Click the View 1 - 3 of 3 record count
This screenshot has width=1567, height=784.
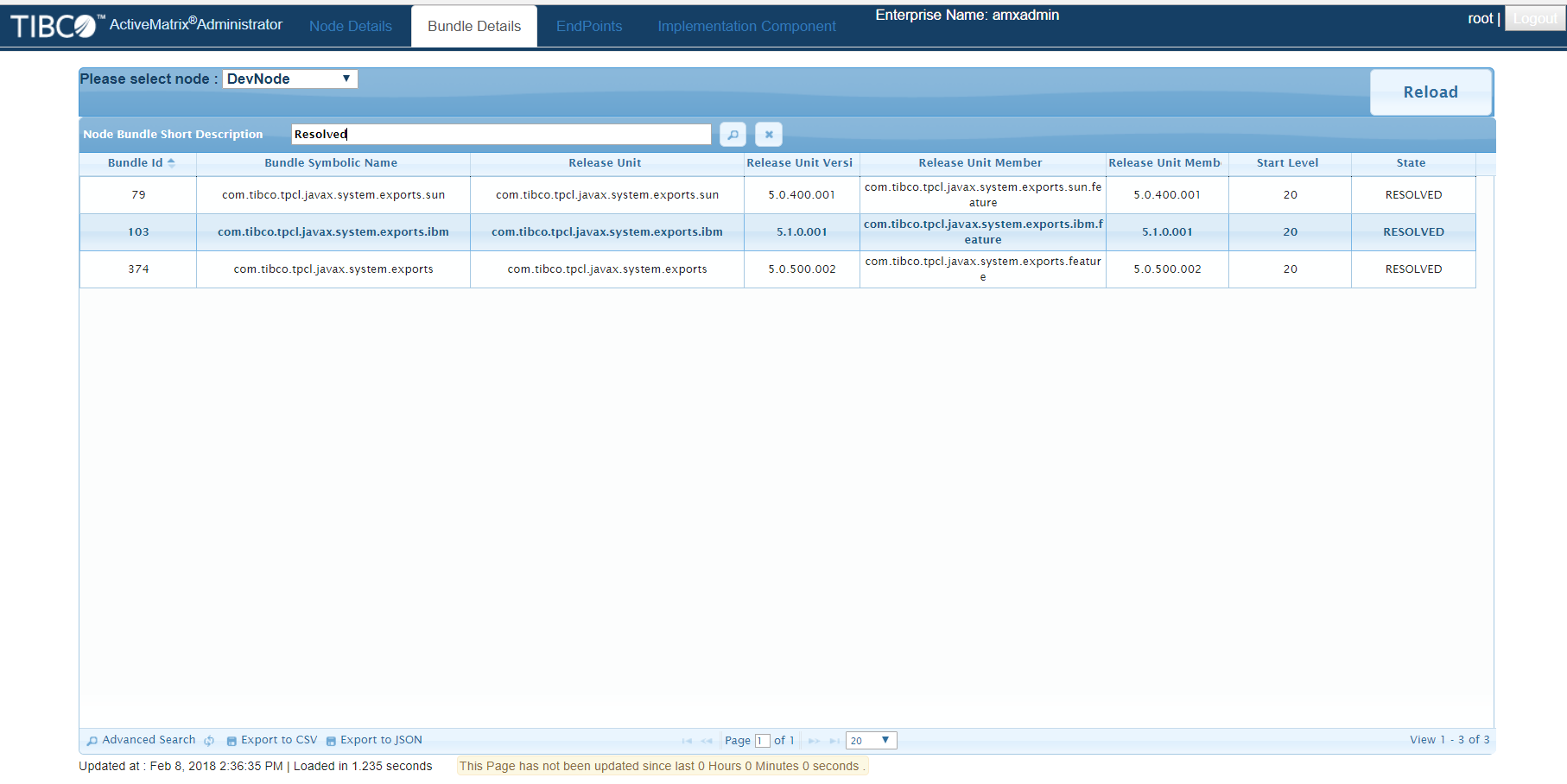1450,740
